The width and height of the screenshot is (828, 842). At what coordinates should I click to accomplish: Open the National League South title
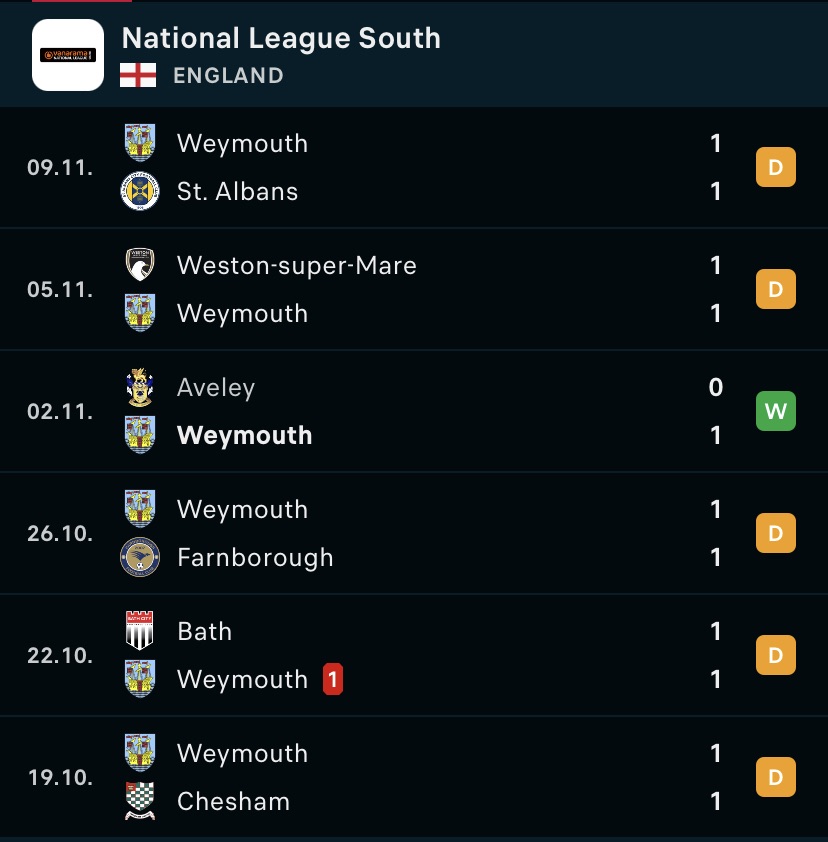(281, 38)
